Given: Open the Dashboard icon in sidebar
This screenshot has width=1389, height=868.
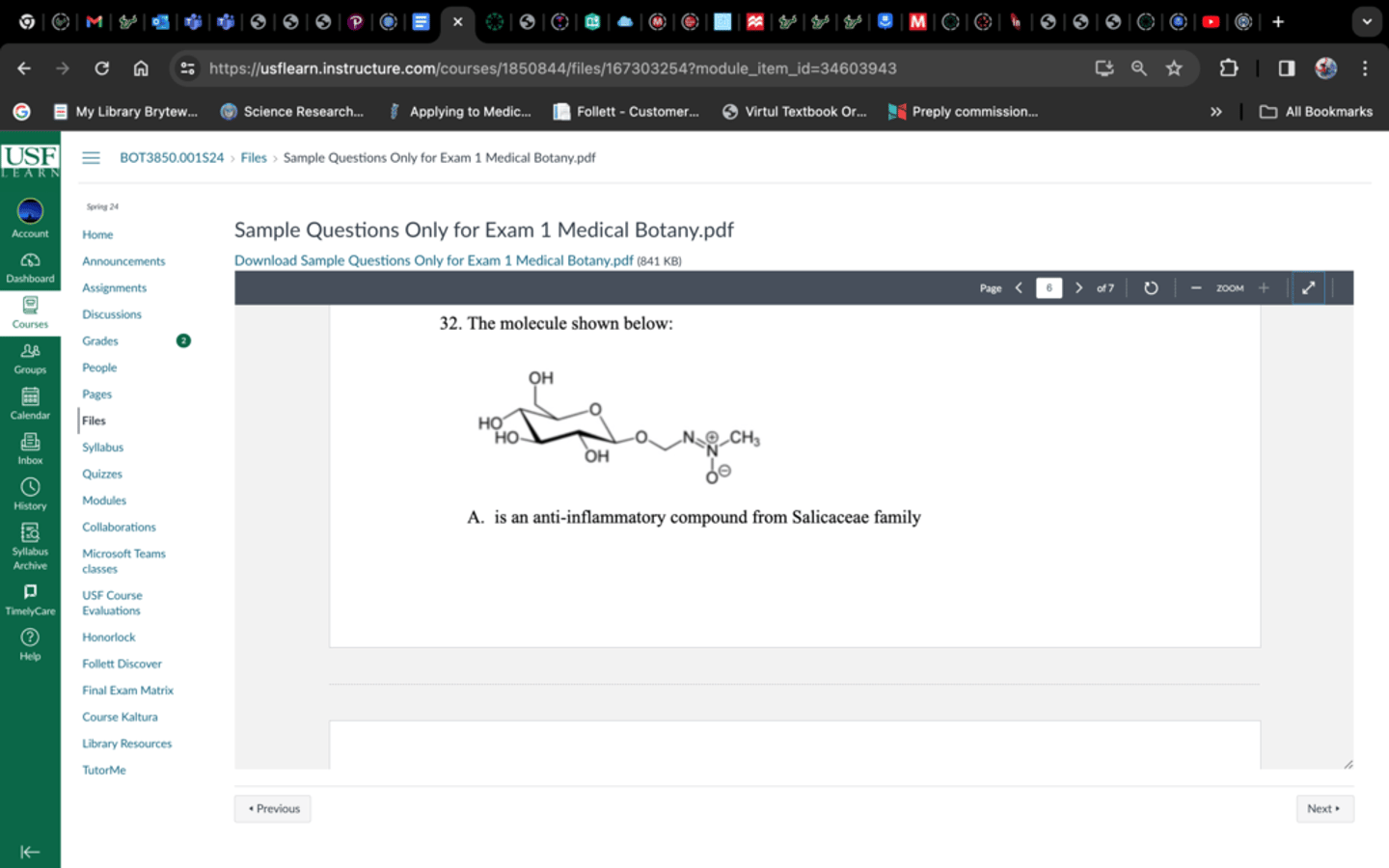Looking at the screenshot, I should click(30, 267).
